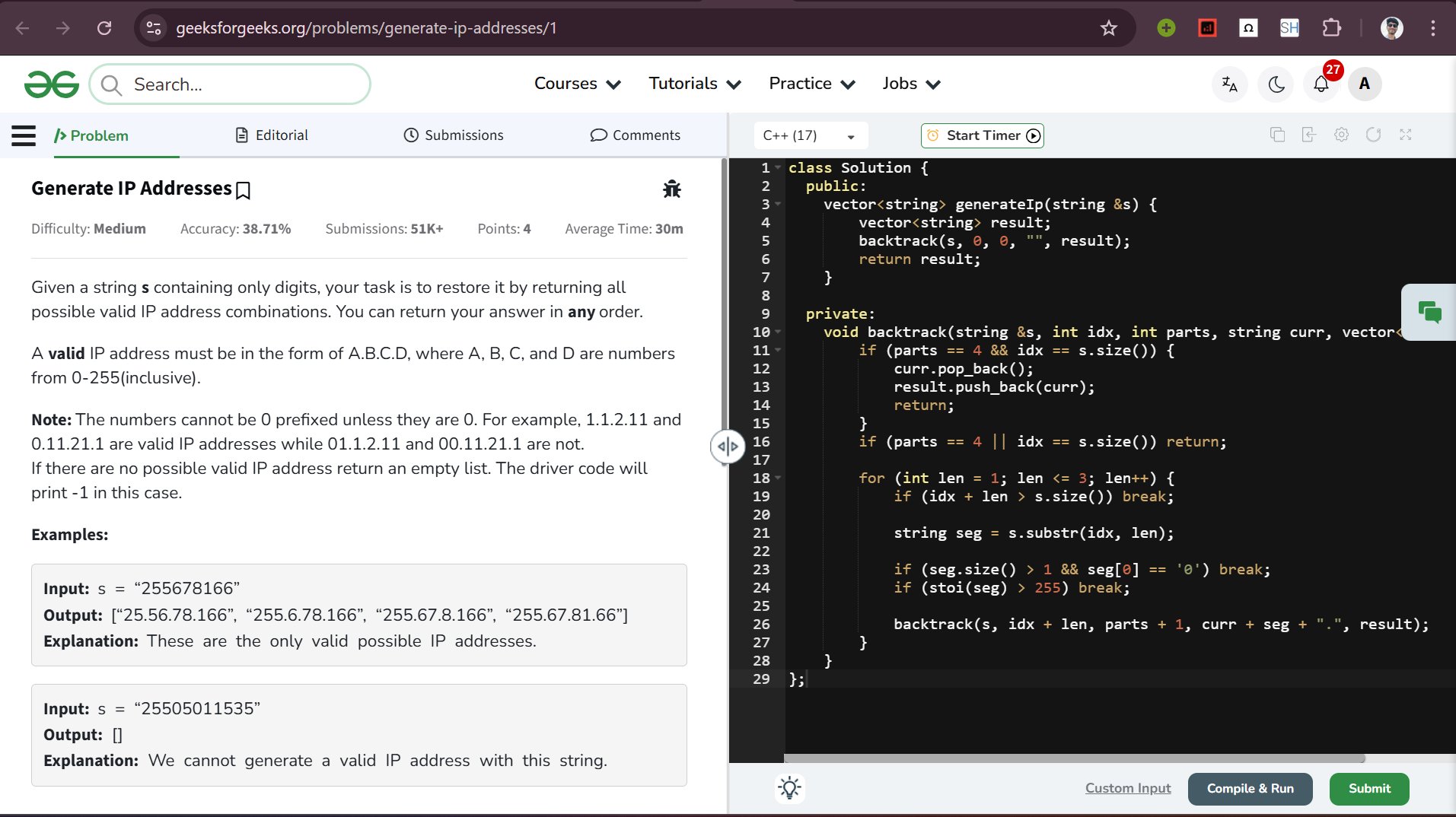This screenshot has height=817, width=1456.
Task: Click the Custom Input link
Action: [1127, 788]
